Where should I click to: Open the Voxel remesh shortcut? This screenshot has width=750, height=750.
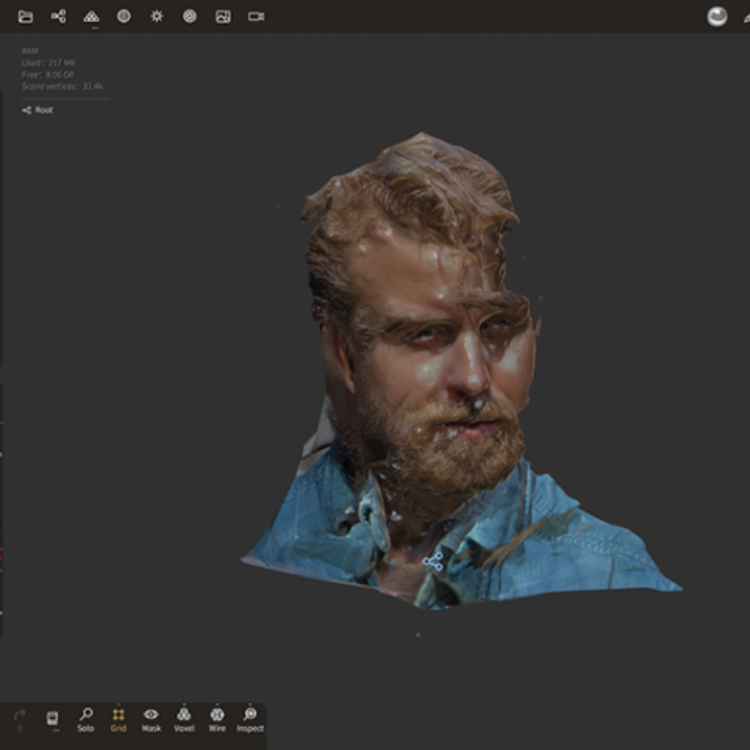click(x=184, y=718)
